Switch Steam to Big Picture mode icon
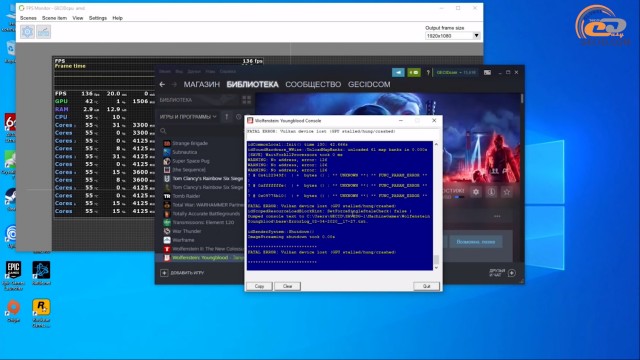This screenshot has height=360, width=640. coord(487,73)
